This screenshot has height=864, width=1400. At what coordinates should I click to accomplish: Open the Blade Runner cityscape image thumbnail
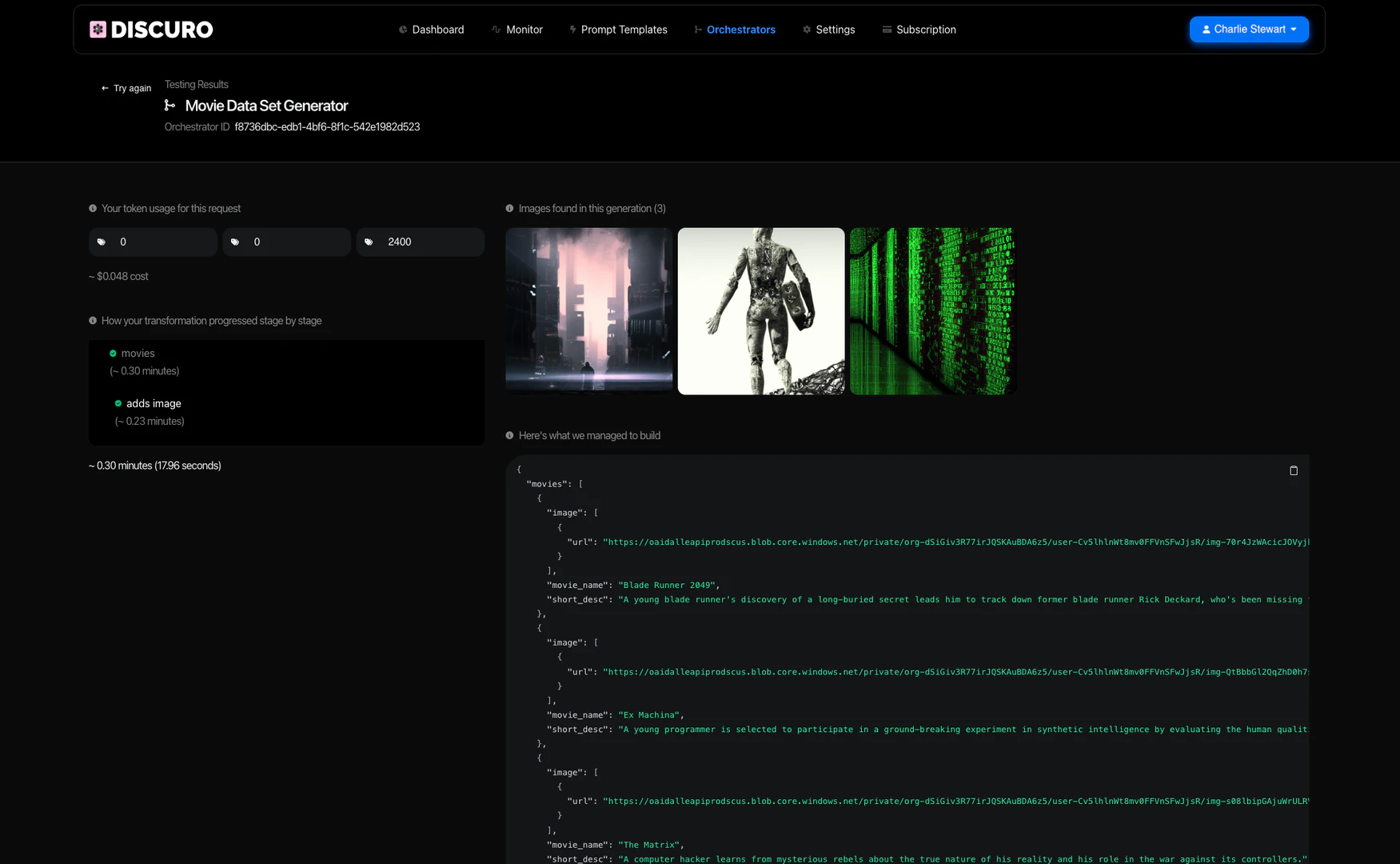[588, 310]
